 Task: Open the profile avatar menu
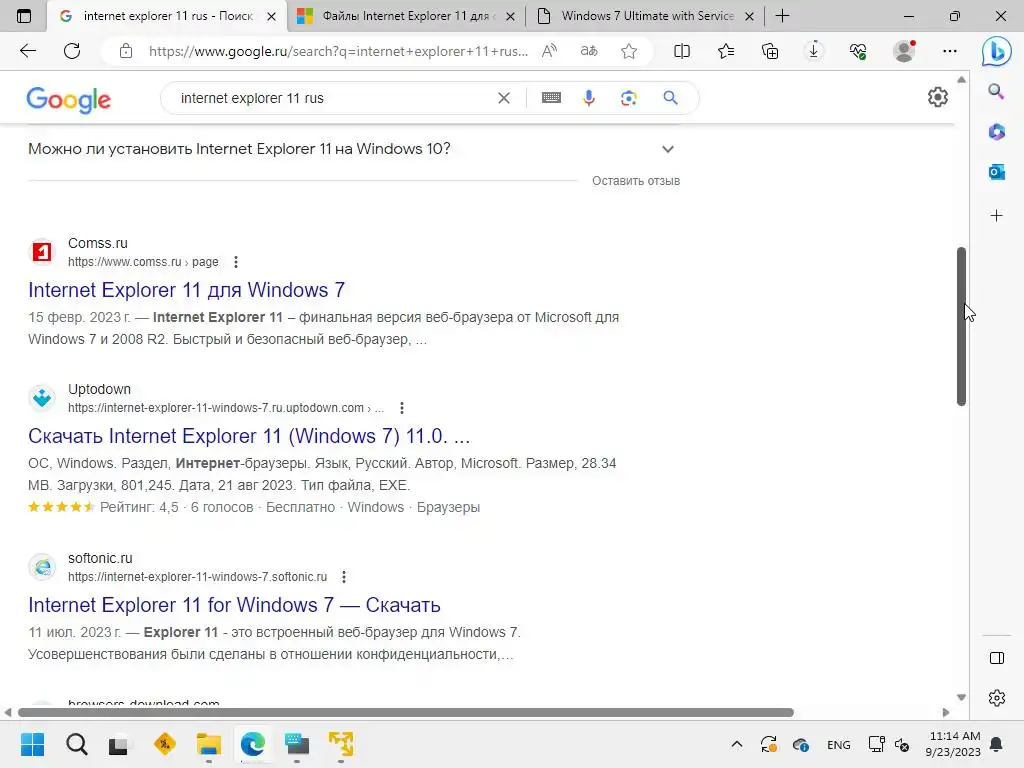pos(904,51)
